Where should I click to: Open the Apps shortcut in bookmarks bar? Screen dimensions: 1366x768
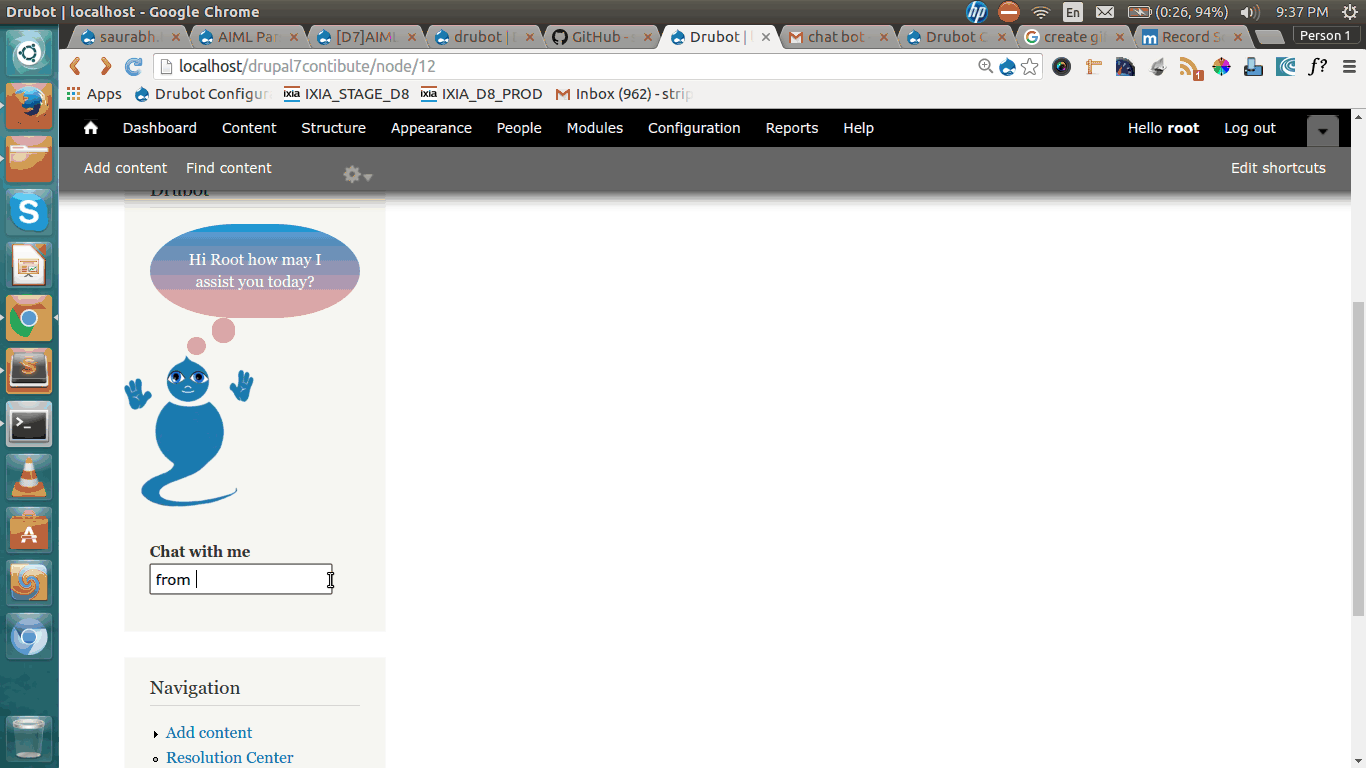94,94
